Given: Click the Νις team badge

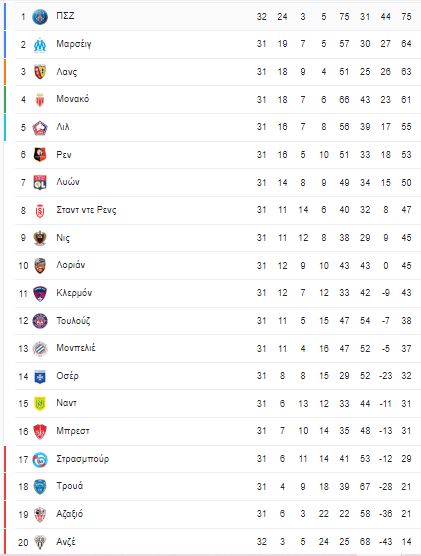Looking at the screenshot, I should tap(40, 238).
